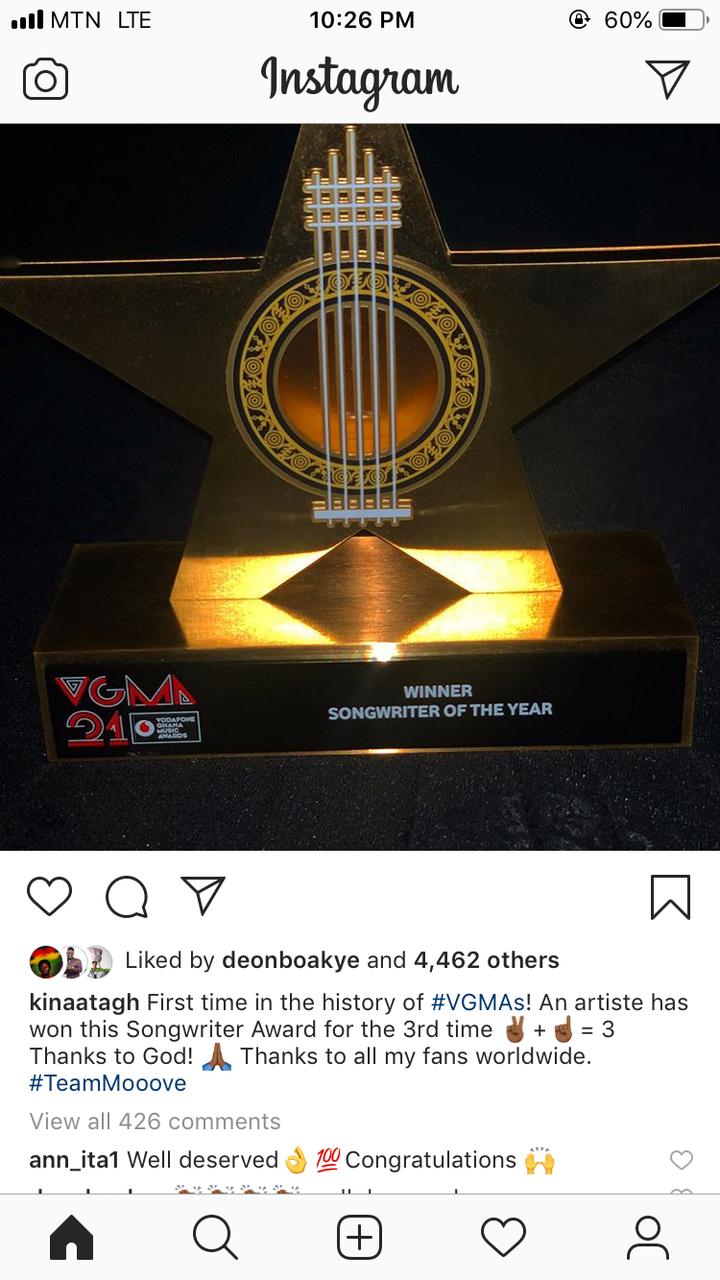Like the post with the heart icon
The height and width of the screenshot is (1280, 720).
coord(49,896)
